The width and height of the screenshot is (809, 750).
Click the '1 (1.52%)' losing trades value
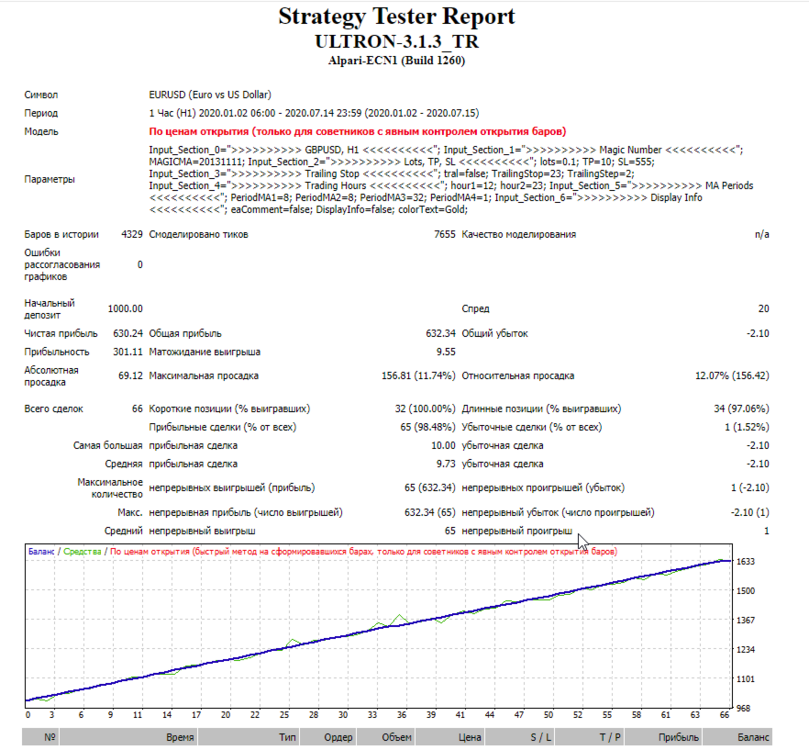(747, 428)
